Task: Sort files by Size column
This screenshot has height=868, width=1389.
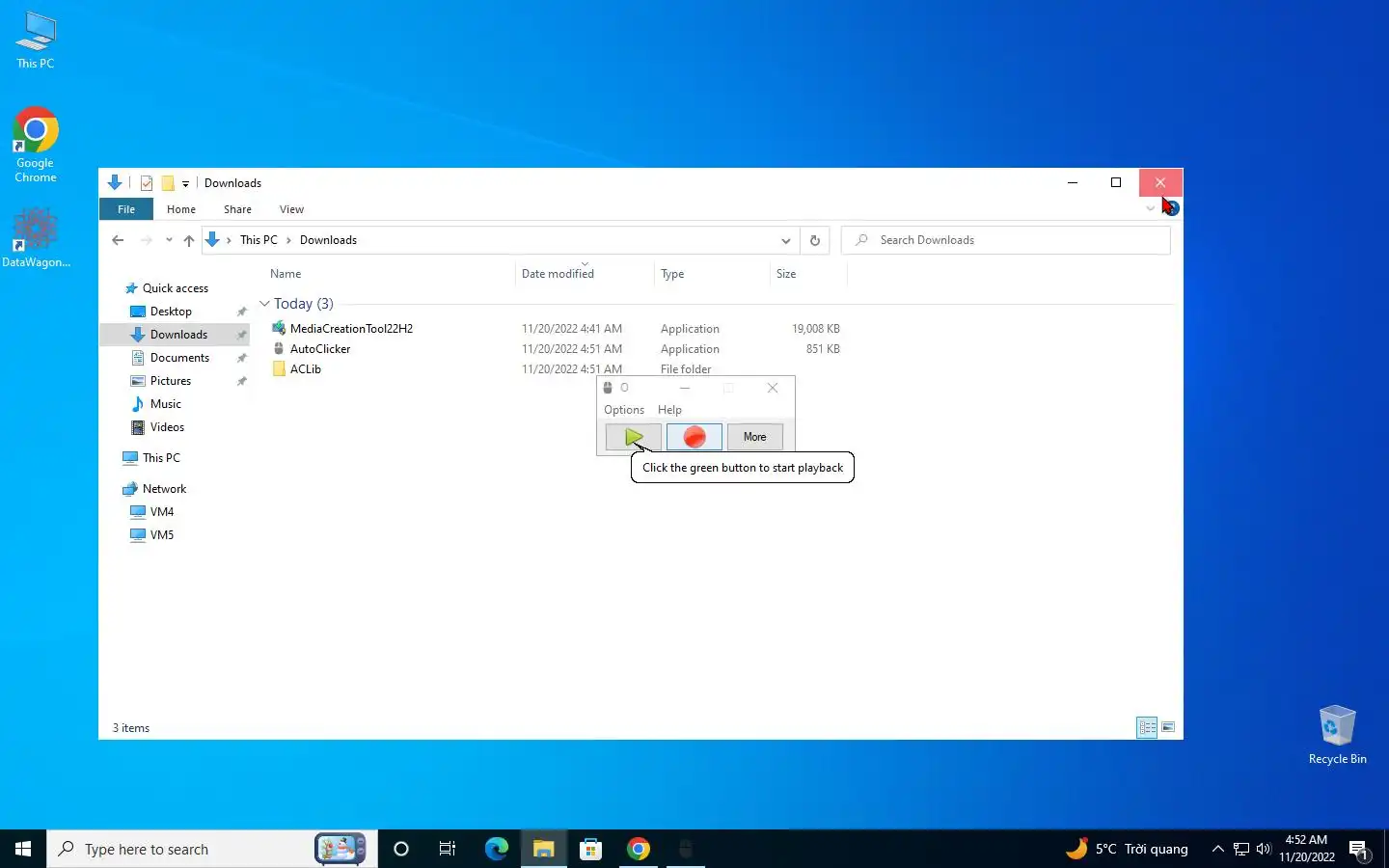Action: pyautogui.click(x=786, y=274)
